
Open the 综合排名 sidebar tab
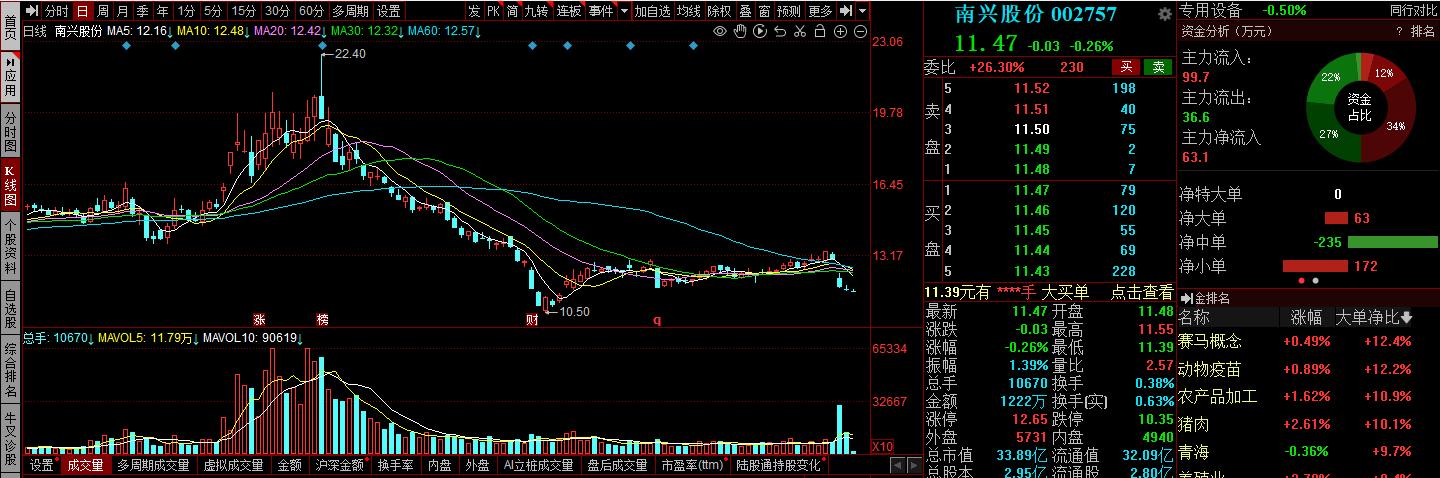pyautogui.click(x=10, y=368)
